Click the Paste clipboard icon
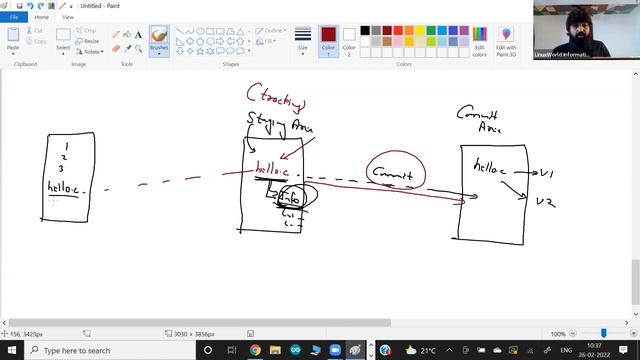 tap(13, 35)
